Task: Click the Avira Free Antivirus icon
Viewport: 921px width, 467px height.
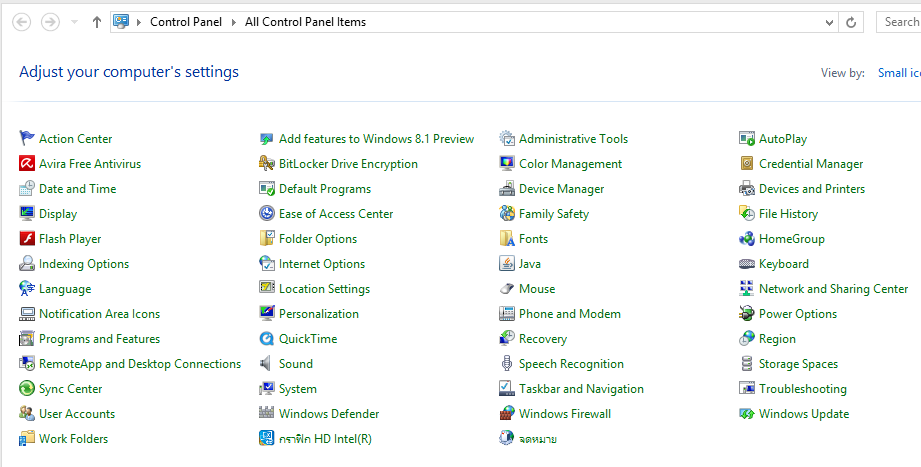Action: 27,164
